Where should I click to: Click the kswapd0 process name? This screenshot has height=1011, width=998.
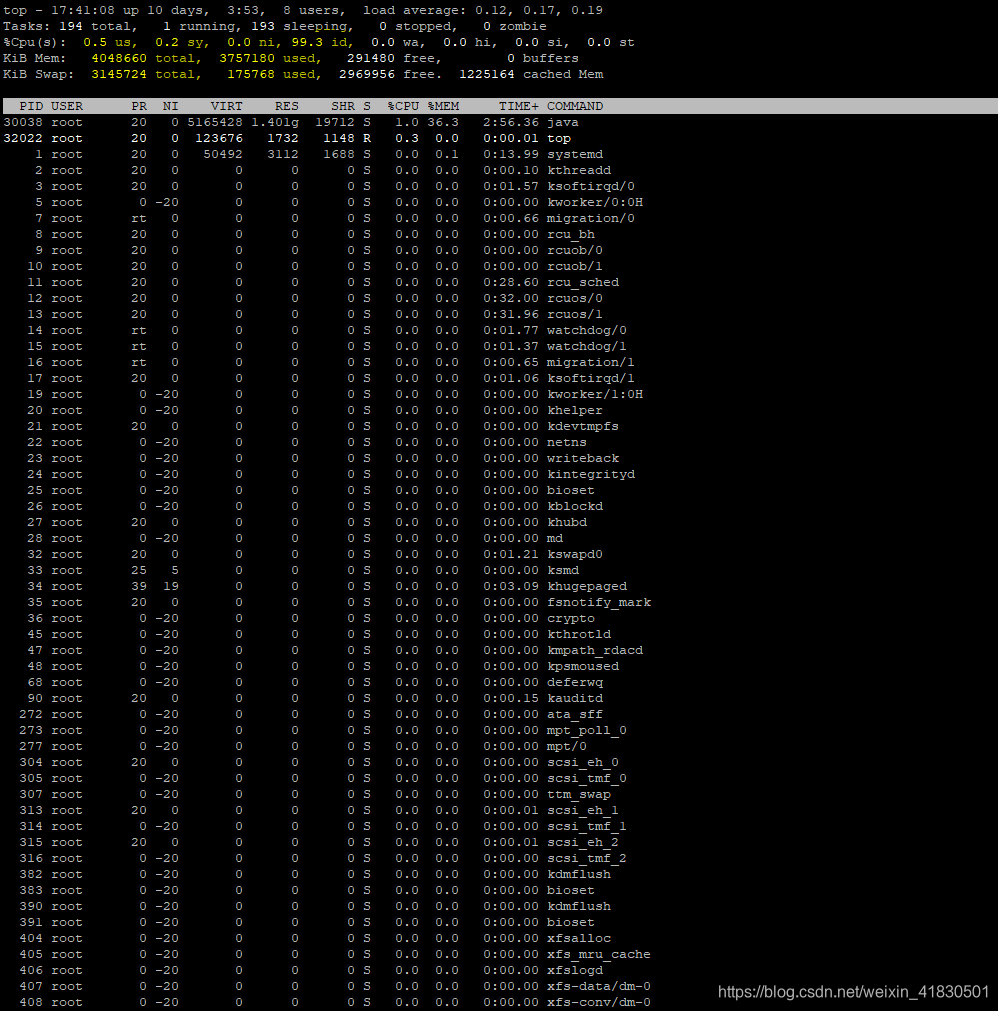tap(575, 554)
